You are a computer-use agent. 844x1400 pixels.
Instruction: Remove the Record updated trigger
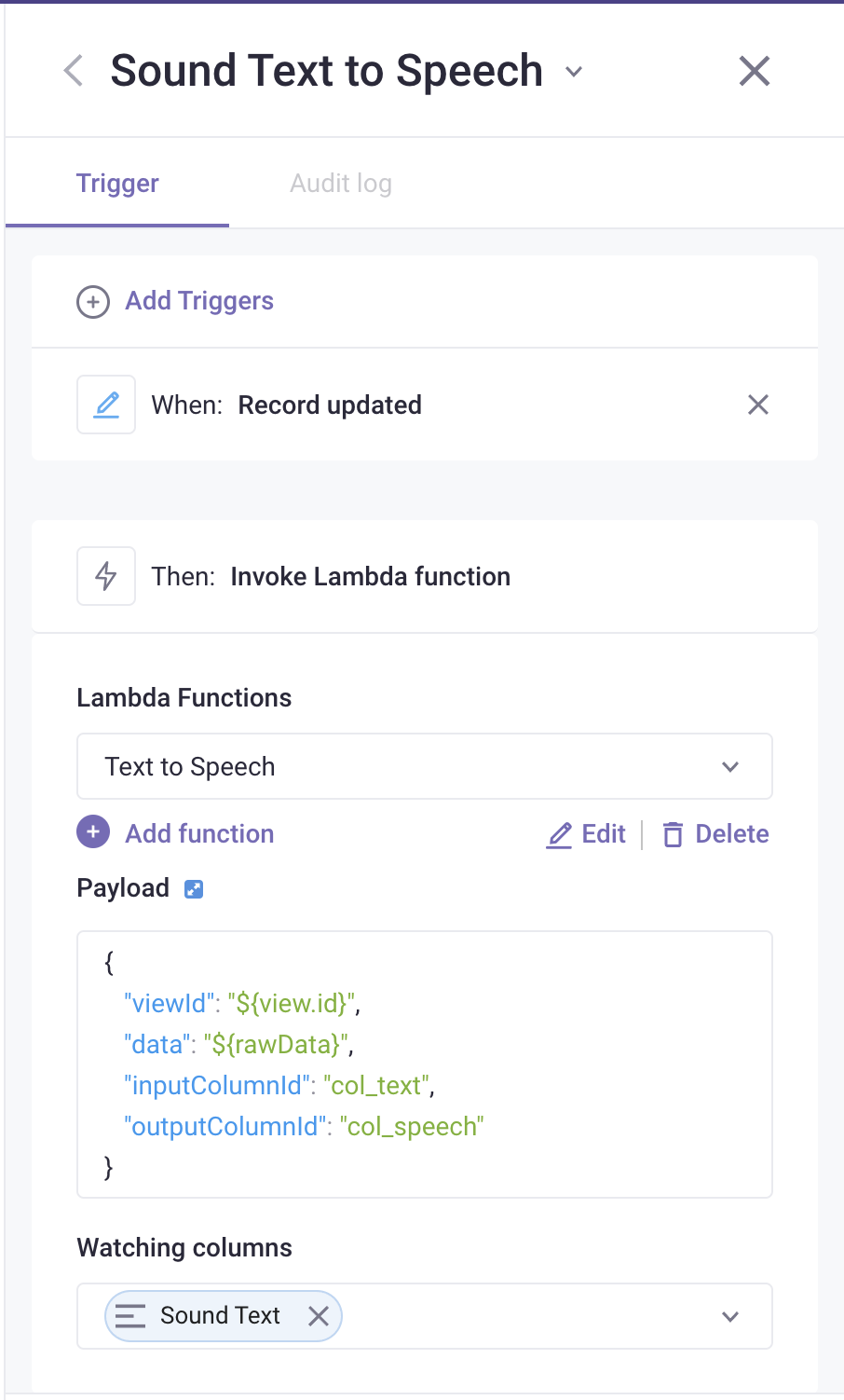click(x=758, y=405)
